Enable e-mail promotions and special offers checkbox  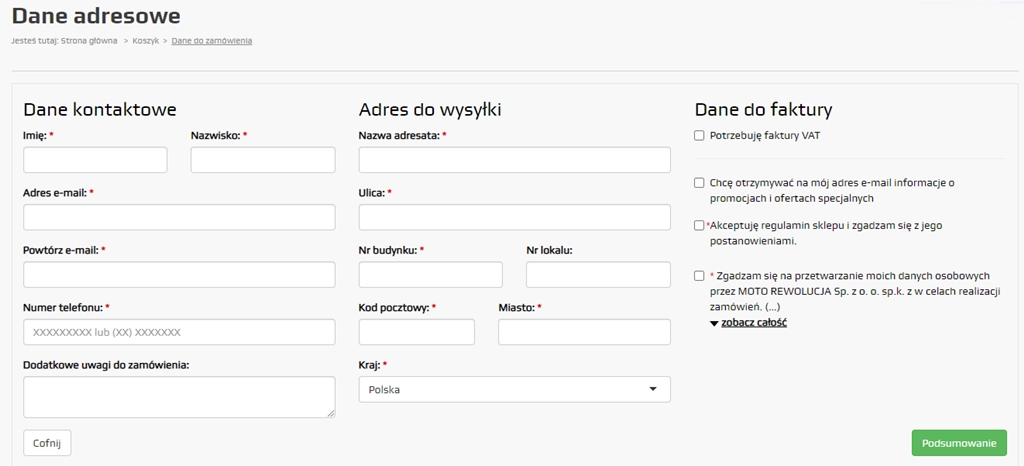(699, 183)
